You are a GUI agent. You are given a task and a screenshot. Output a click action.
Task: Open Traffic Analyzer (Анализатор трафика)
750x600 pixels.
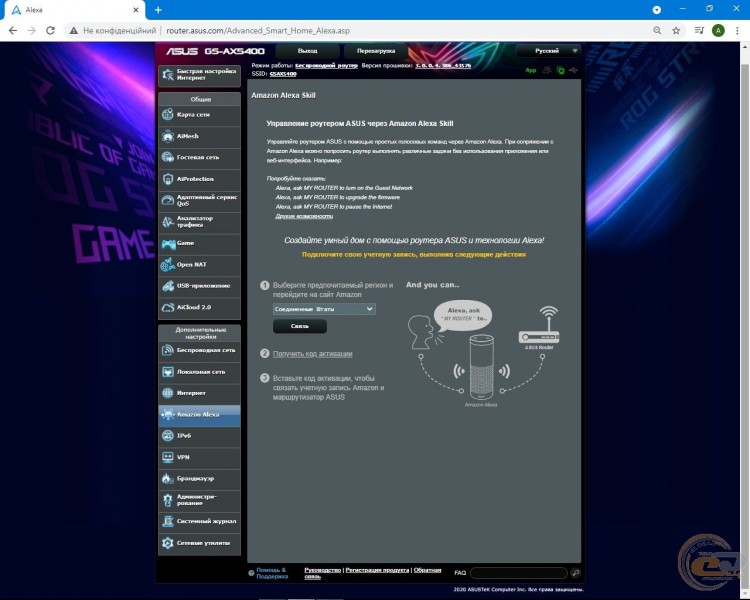[199, 222]
